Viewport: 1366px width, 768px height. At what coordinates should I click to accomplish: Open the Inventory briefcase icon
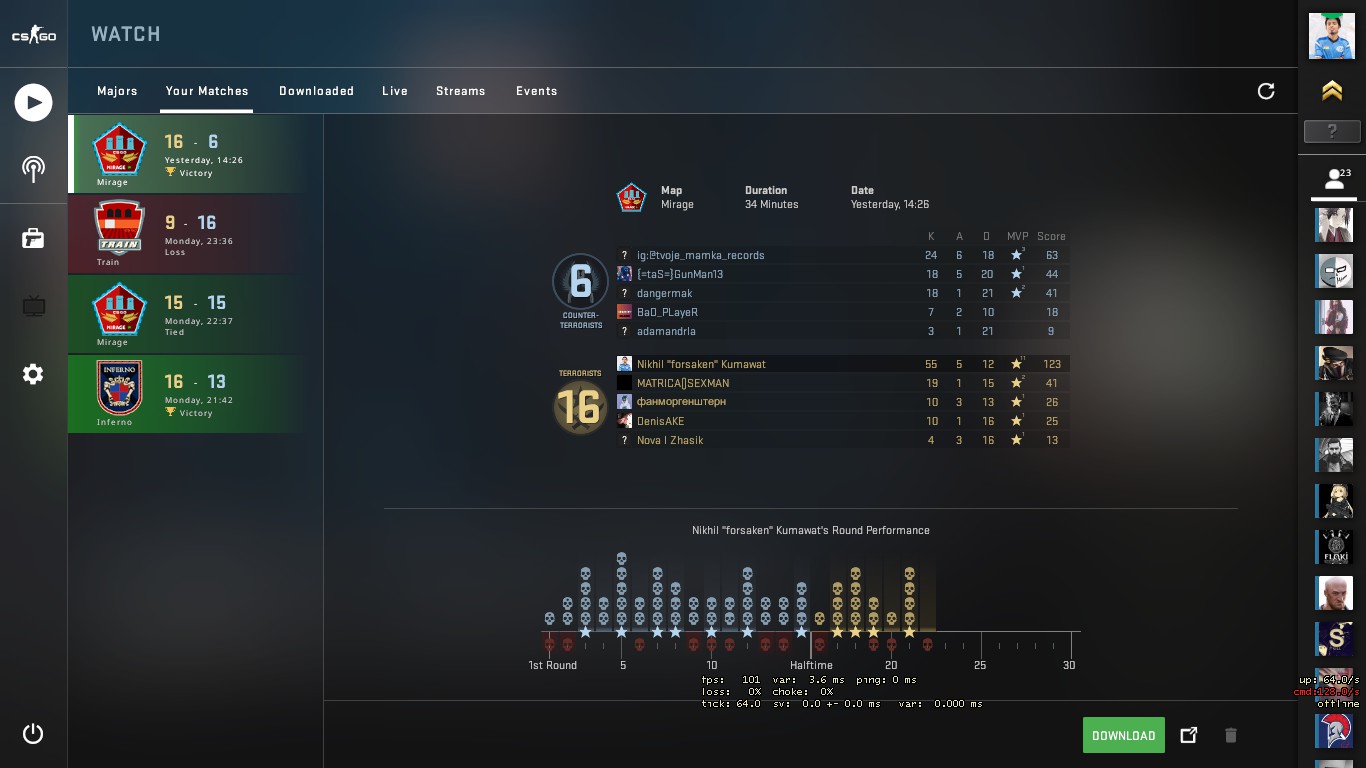[x=33, y=238]
